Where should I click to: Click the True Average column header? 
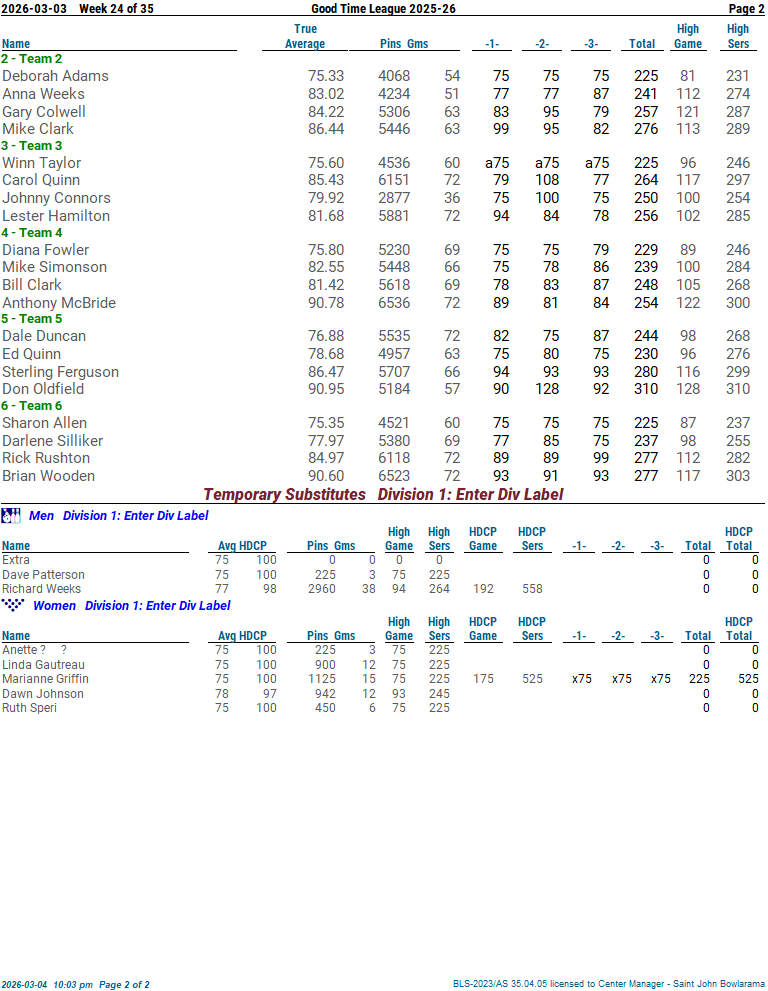pyautogui.click(x=305, y=36)
